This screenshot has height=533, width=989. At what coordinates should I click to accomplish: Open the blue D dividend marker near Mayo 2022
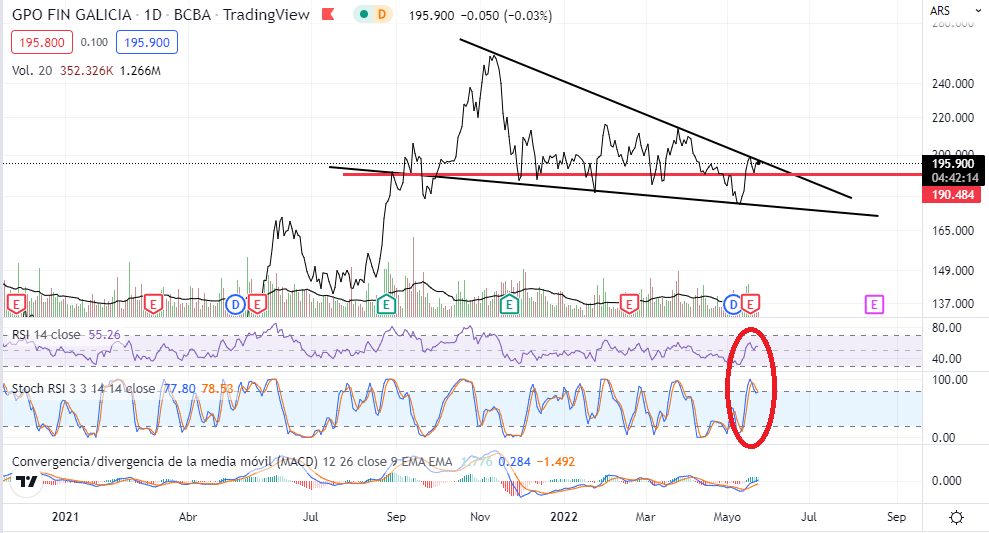point(733,305)
